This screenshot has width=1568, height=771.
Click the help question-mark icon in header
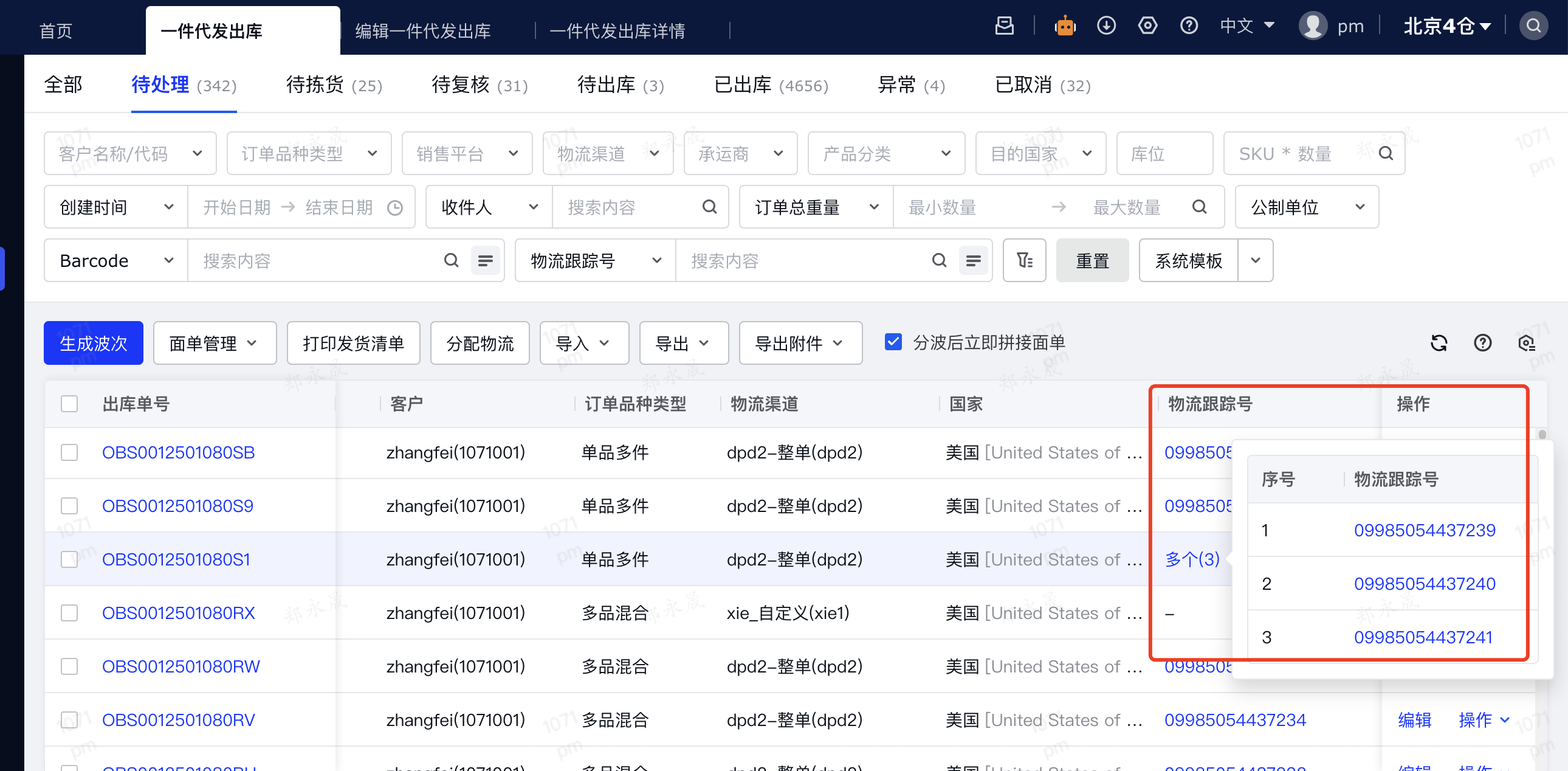point(1188,26)
